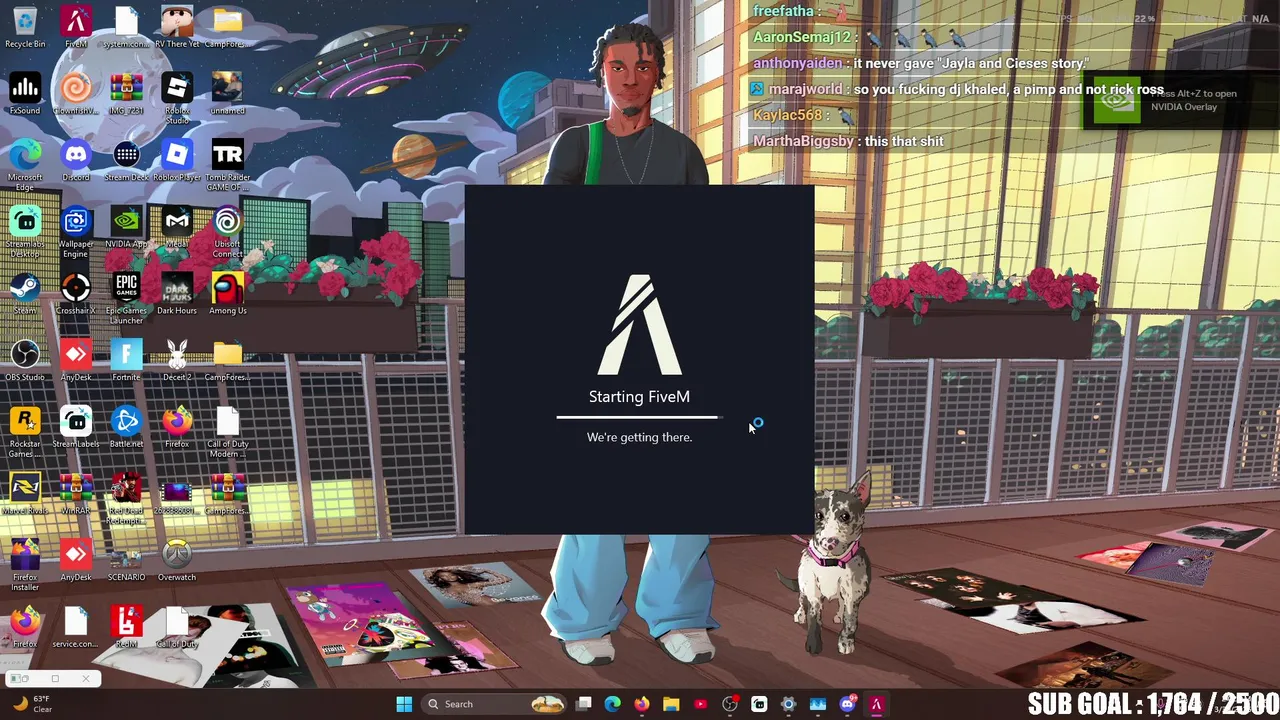The height and width of the screenshot is (720, 1280).
Task: Select the IMG_7231 archive on desktop
Action: pyautogui.click(x=126, y=94)
